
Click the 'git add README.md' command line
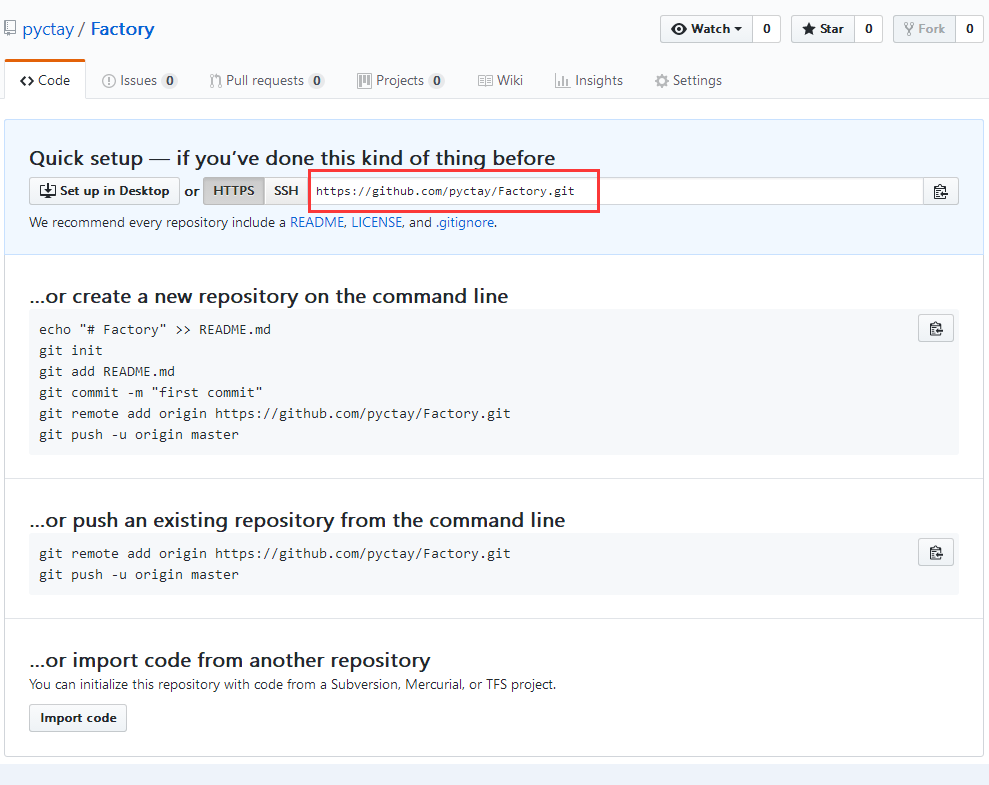coord(107,371)
